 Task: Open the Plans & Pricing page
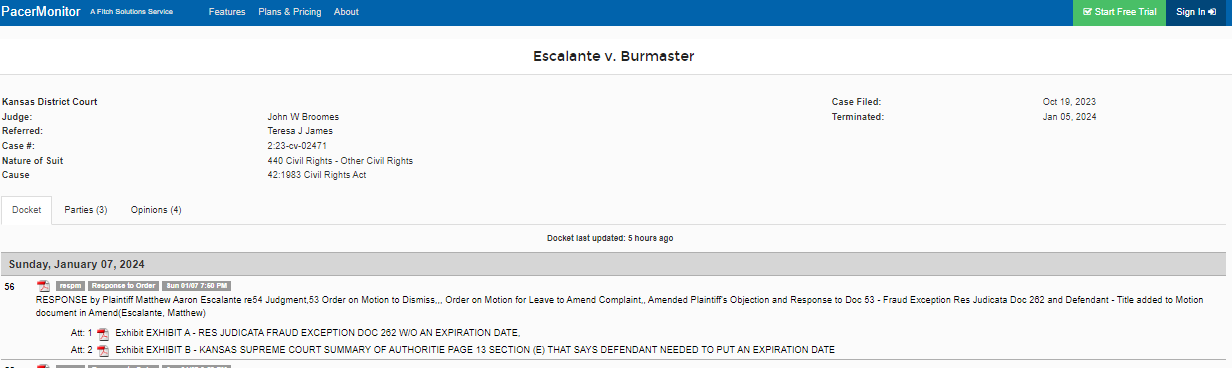click(x=289, y=12)
